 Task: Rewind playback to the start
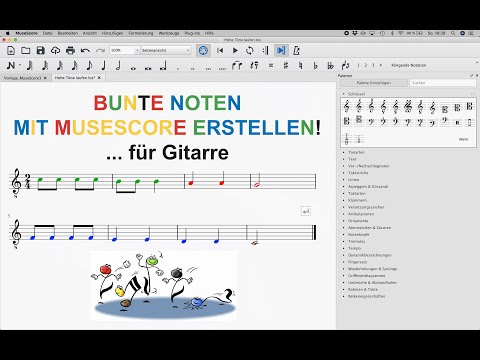(x=220, y=51)
